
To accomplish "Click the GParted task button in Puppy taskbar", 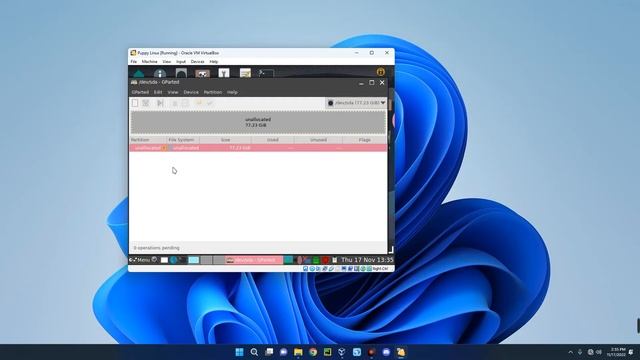I will click(x=253, y=260).
